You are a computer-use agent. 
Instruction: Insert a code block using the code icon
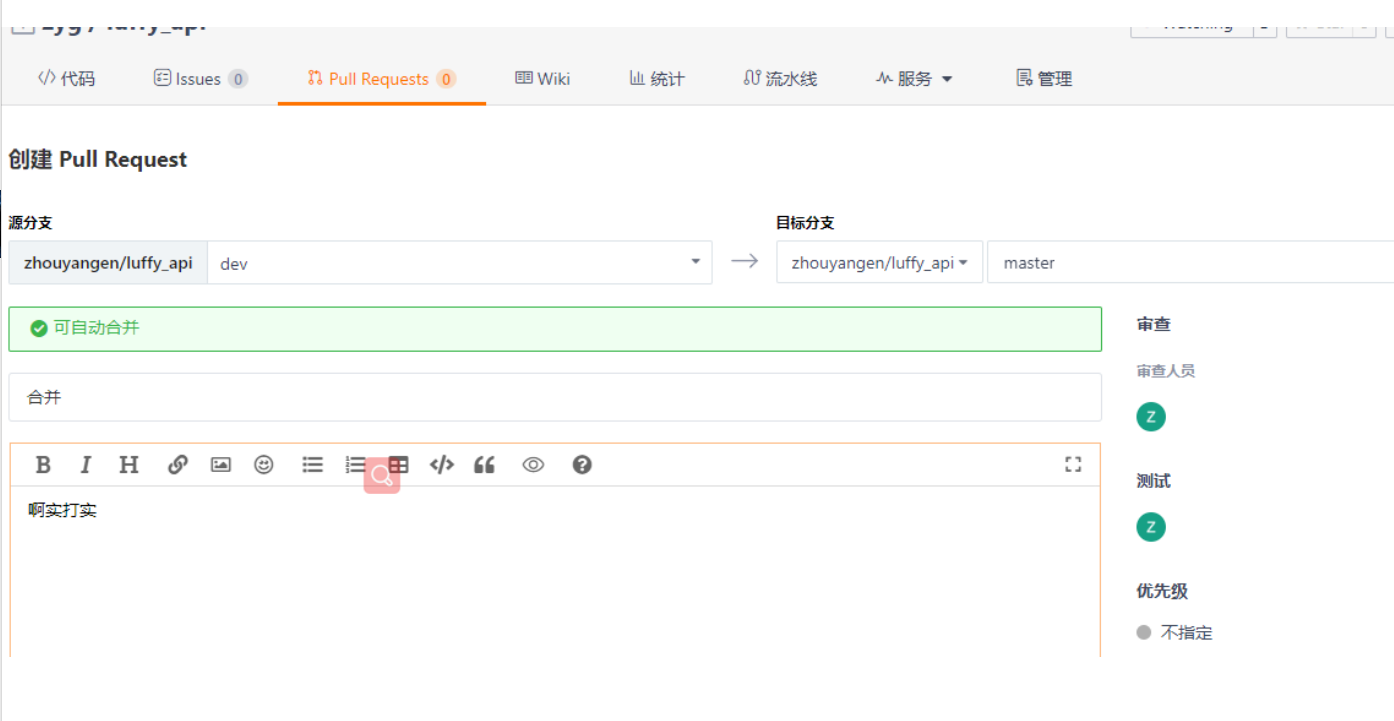tap(442, 464)
